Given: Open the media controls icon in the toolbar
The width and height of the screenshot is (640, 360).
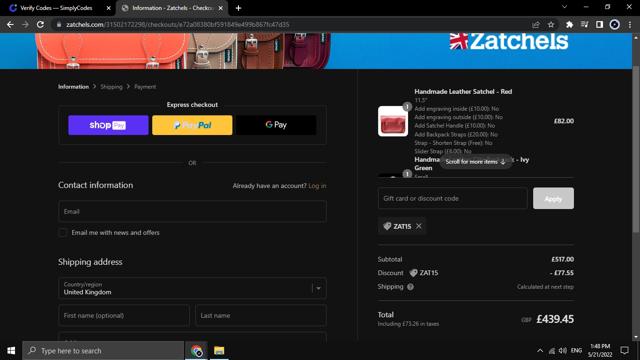Looking at the screenshot, I should click(x=584, y=24).
